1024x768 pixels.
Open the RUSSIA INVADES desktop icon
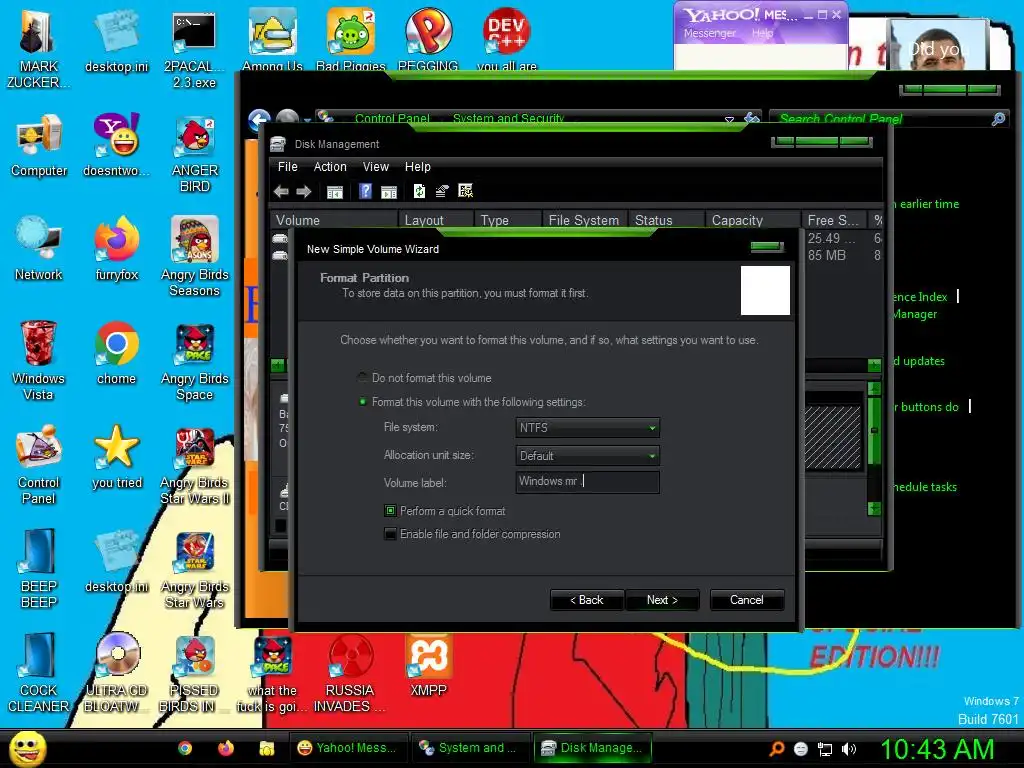[350, 673]
